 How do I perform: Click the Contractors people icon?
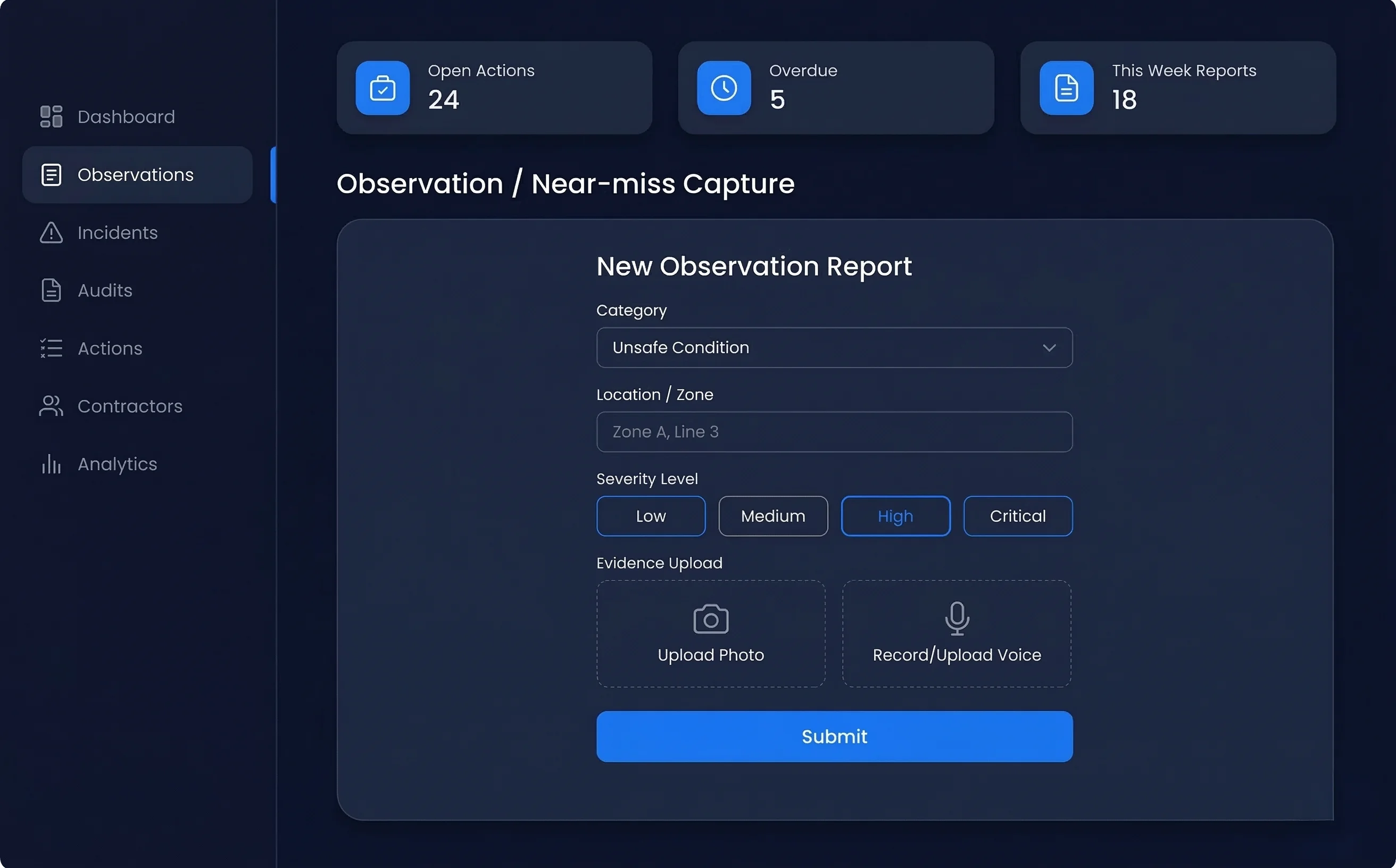(x=51, y=406)
